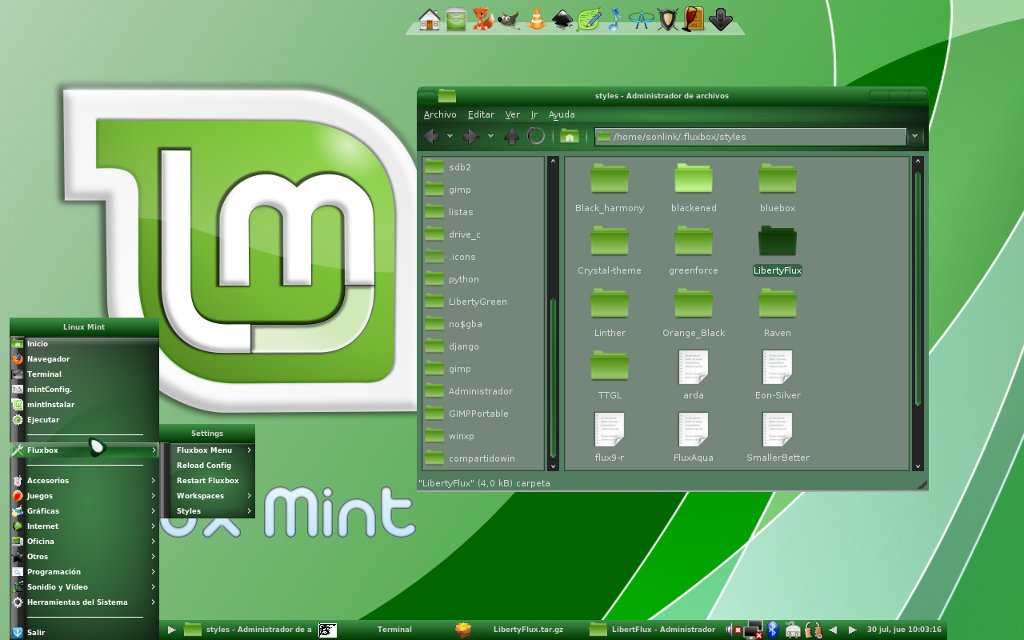Open the Ver menu
Image resolution: width=1024 pixels, height=640 pixels.
pos(513,114)
